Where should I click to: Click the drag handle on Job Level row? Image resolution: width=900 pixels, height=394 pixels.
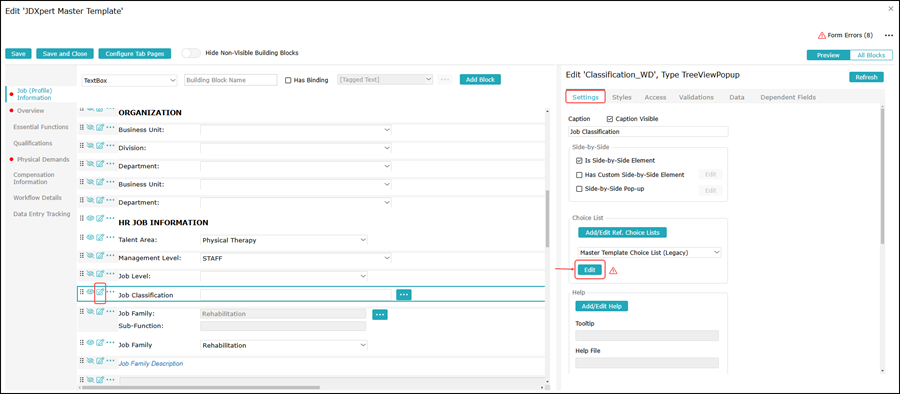[x=82, y=274]
